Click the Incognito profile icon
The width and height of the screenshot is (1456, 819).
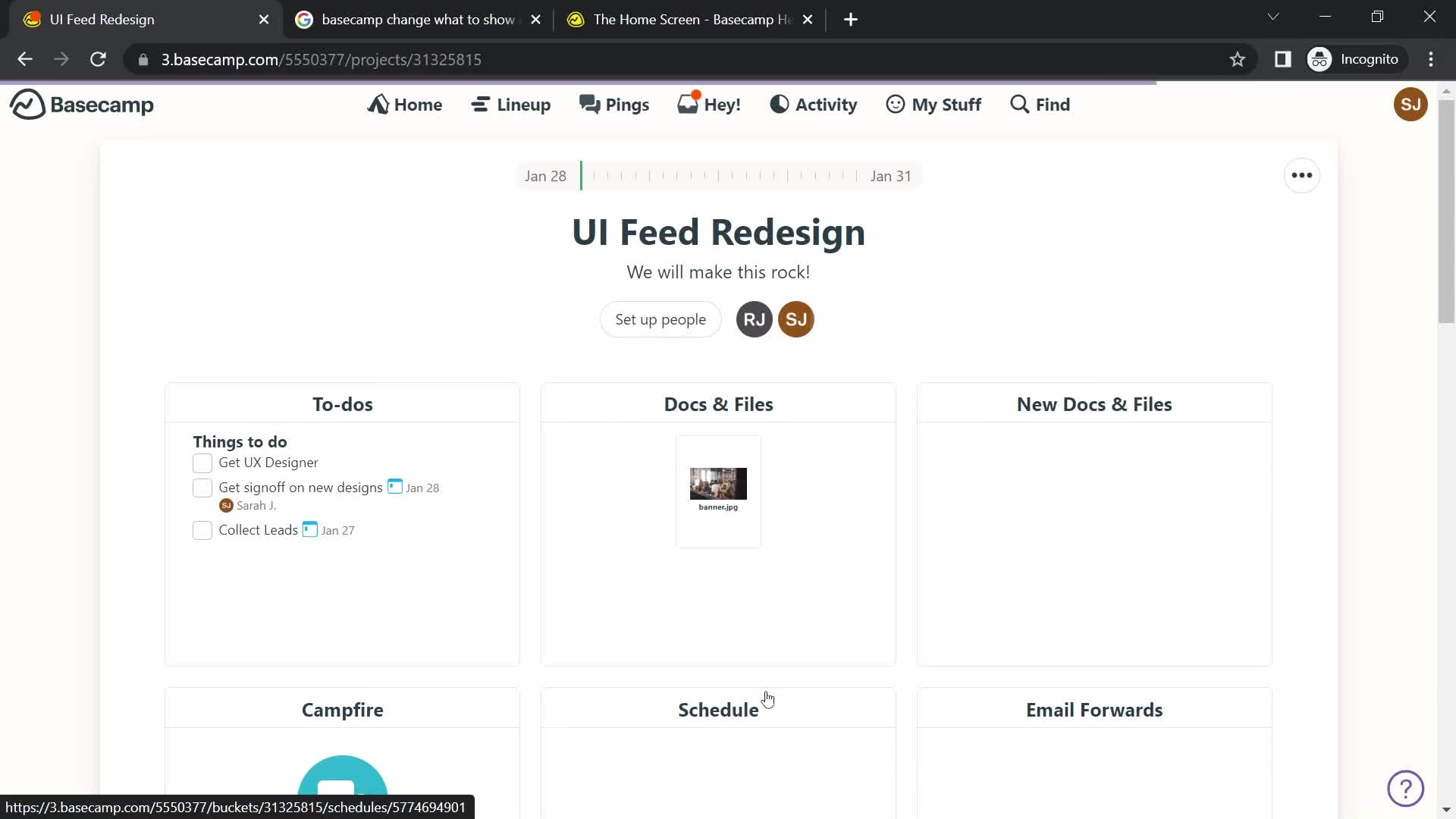[x=1320, y=59]
